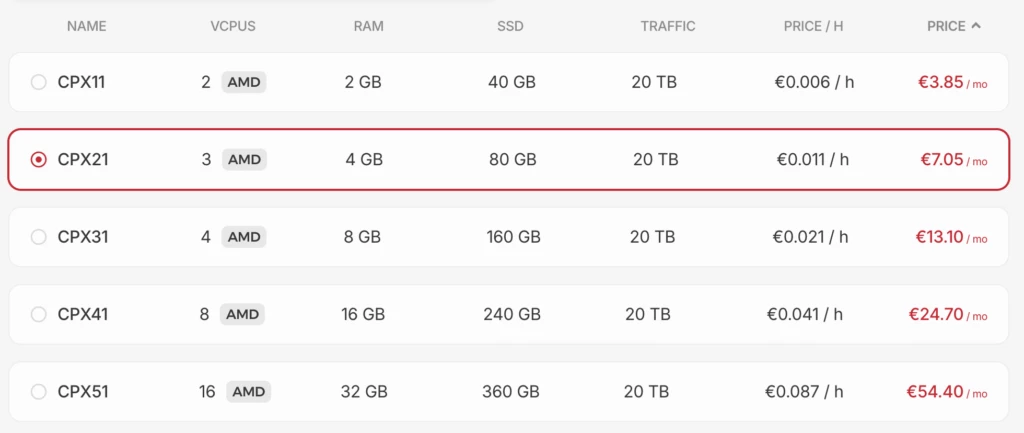
Task: Sort by RAM column header
Action: point(368,26)
